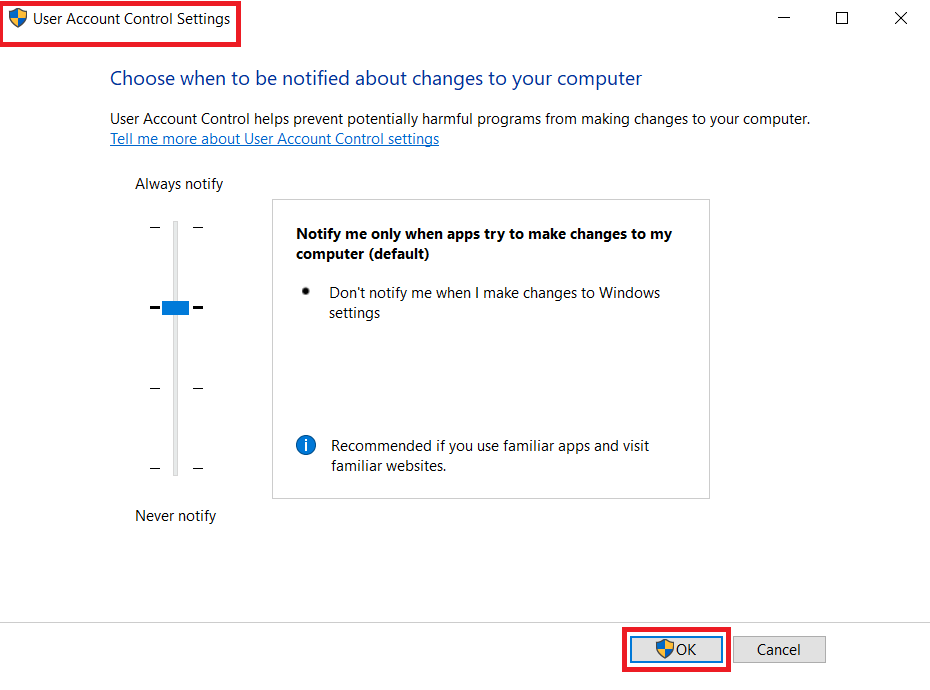Maximize the User Account Control Settings window
The height and width of the screenshot is (690, 930).
pyautogui.click(x=842, y=18)
